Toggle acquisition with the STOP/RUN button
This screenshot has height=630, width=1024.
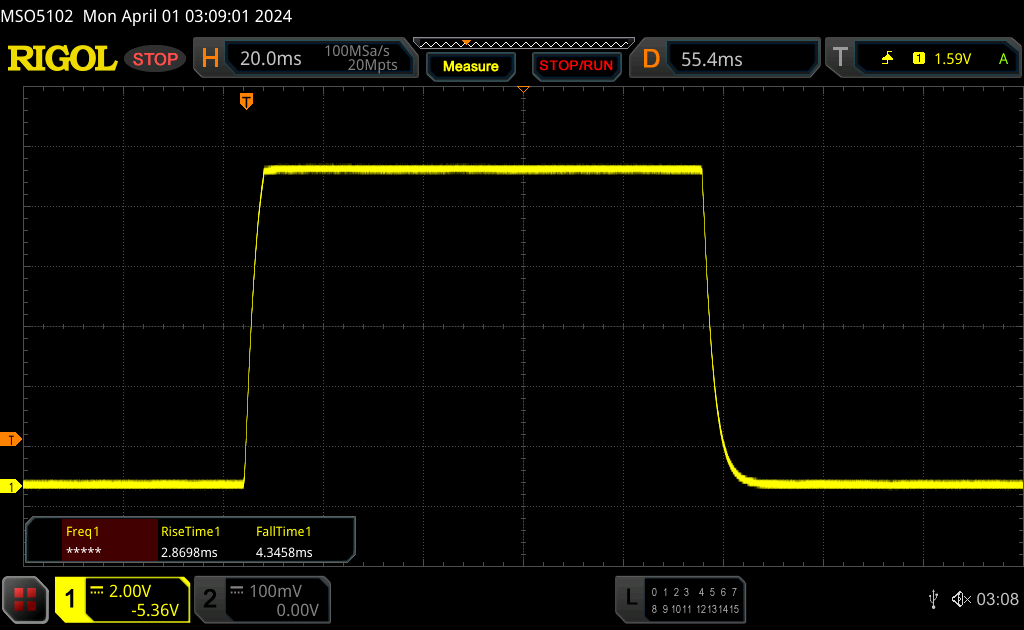(575, 66)
